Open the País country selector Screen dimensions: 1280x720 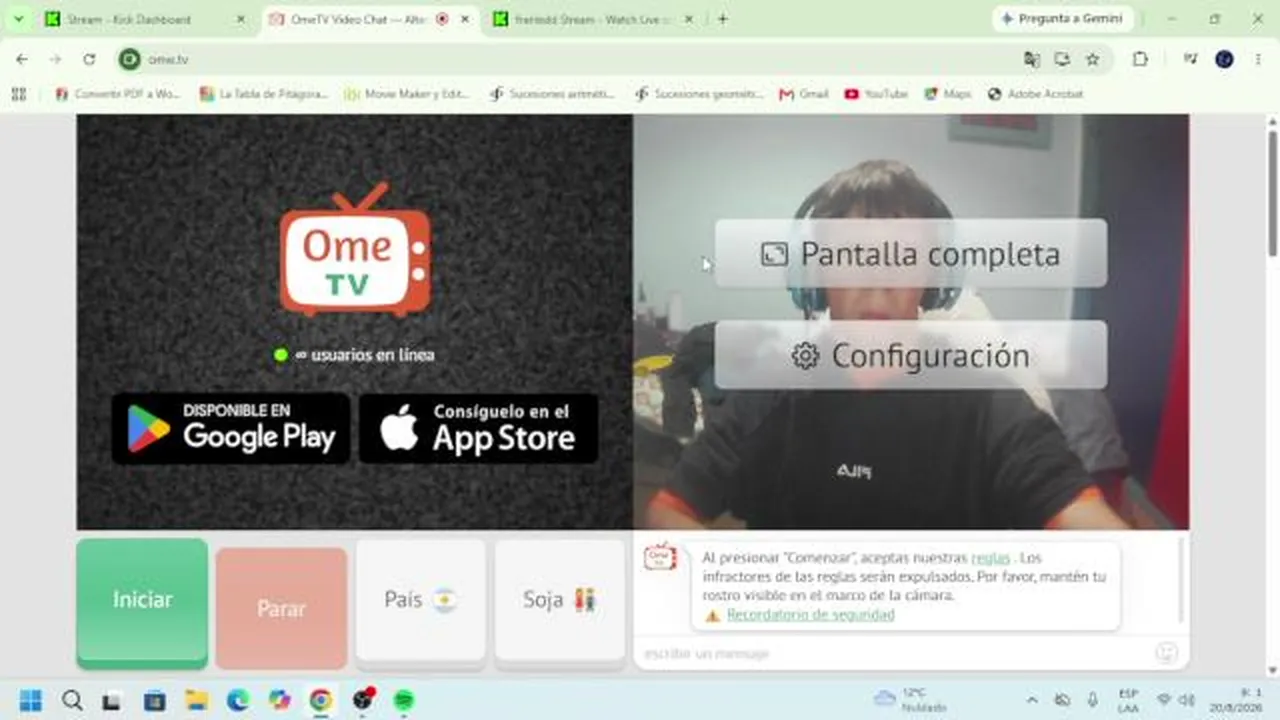coord(421,601)
